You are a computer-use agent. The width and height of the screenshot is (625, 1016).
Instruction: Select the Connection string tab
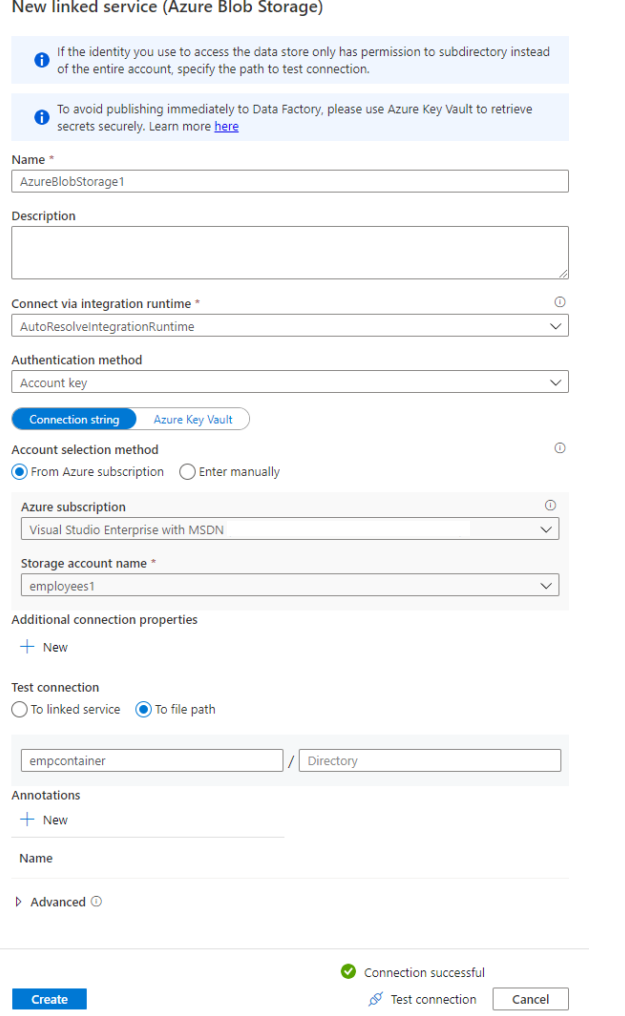coord(74,420)
